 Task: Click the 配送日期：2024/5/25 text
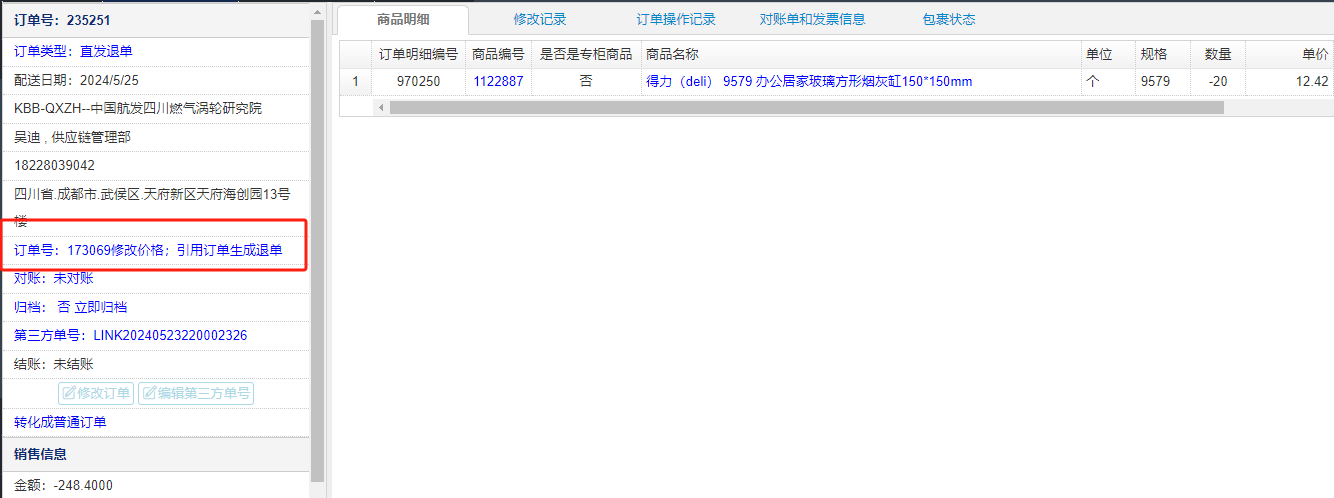pyautogui.click(x=76, y=79)
